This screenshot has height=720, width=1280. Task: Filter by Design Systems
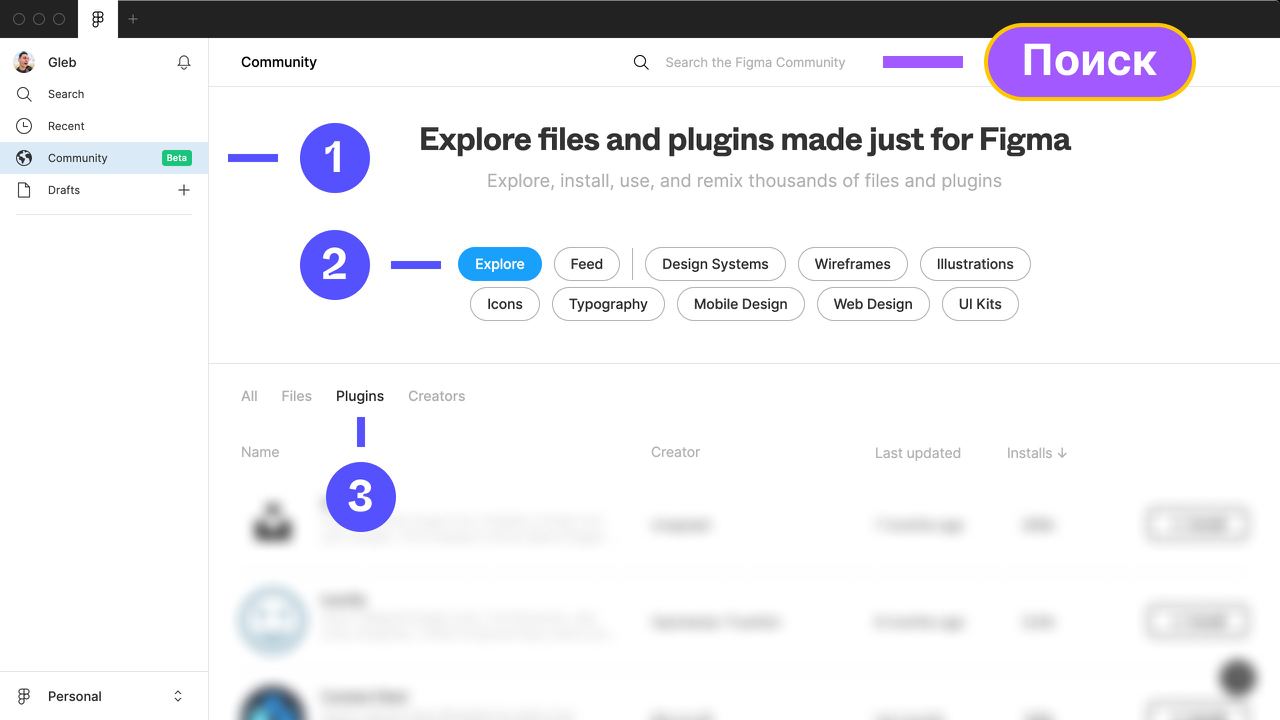point(715,264)
